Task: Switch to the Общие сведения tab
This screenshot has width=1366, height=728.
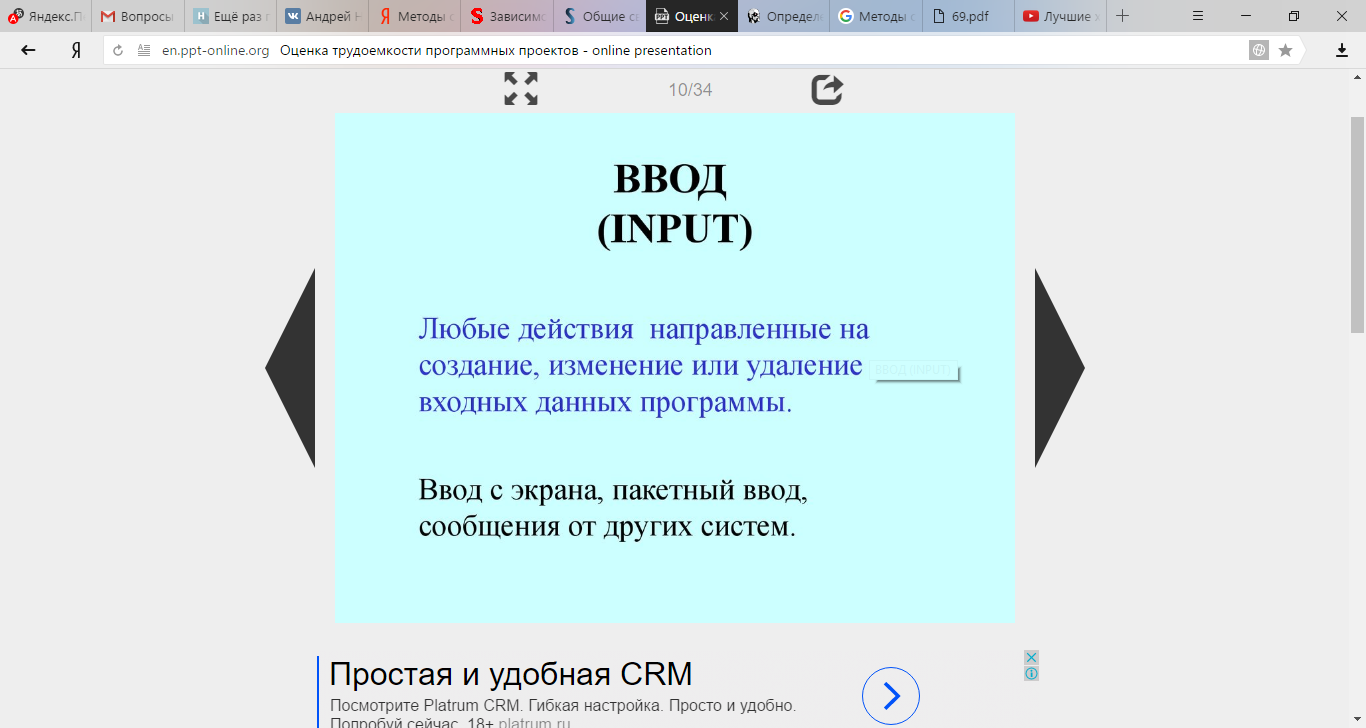Action: pyautogui.click(x=599, y=16)
